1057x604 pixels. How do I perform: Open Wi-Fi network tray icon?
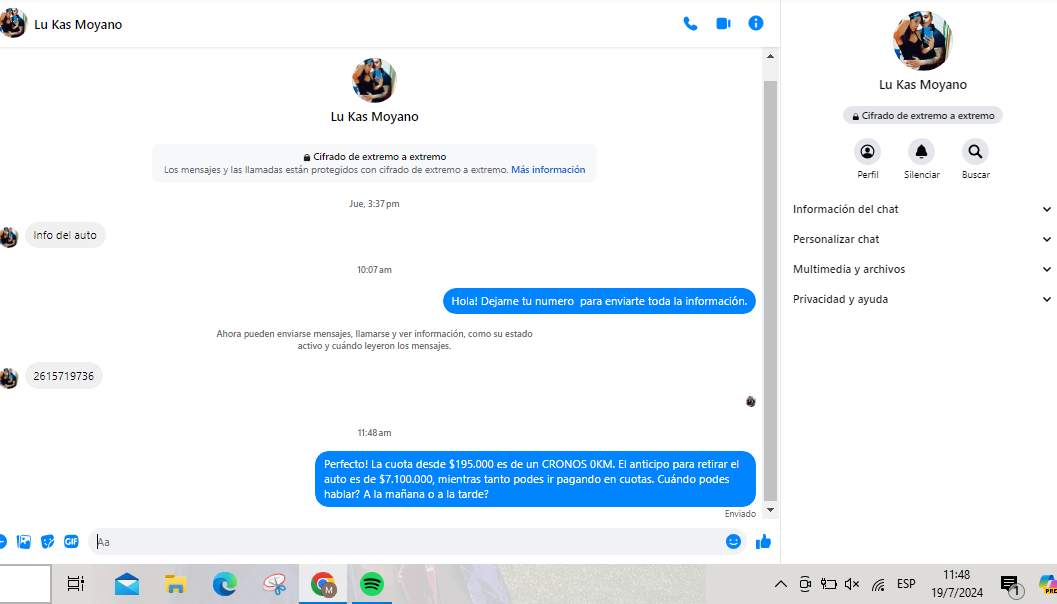pyautogui.click(x=878, y=584)
